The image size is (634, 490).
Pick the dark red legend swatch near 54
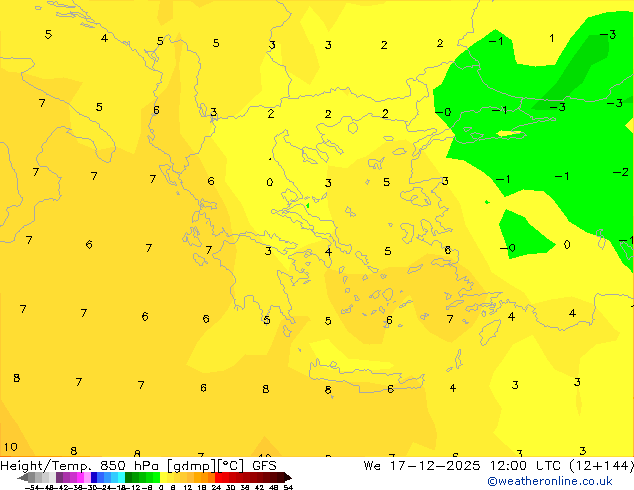pyautogui.click(x=278, y=477)
